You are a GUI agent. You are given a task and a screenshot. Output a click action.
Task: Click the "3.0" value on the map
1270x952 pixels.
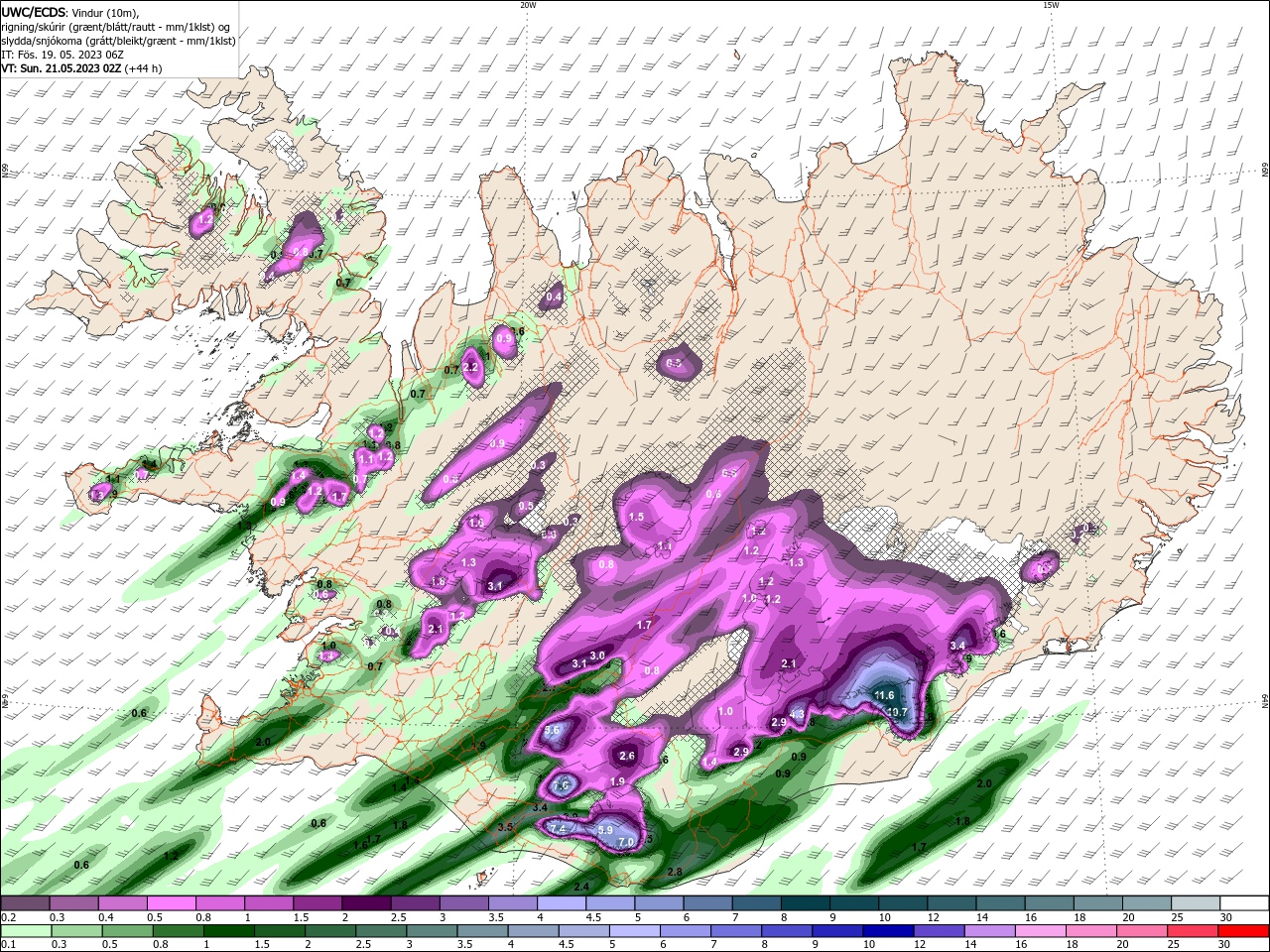[597, 655]
